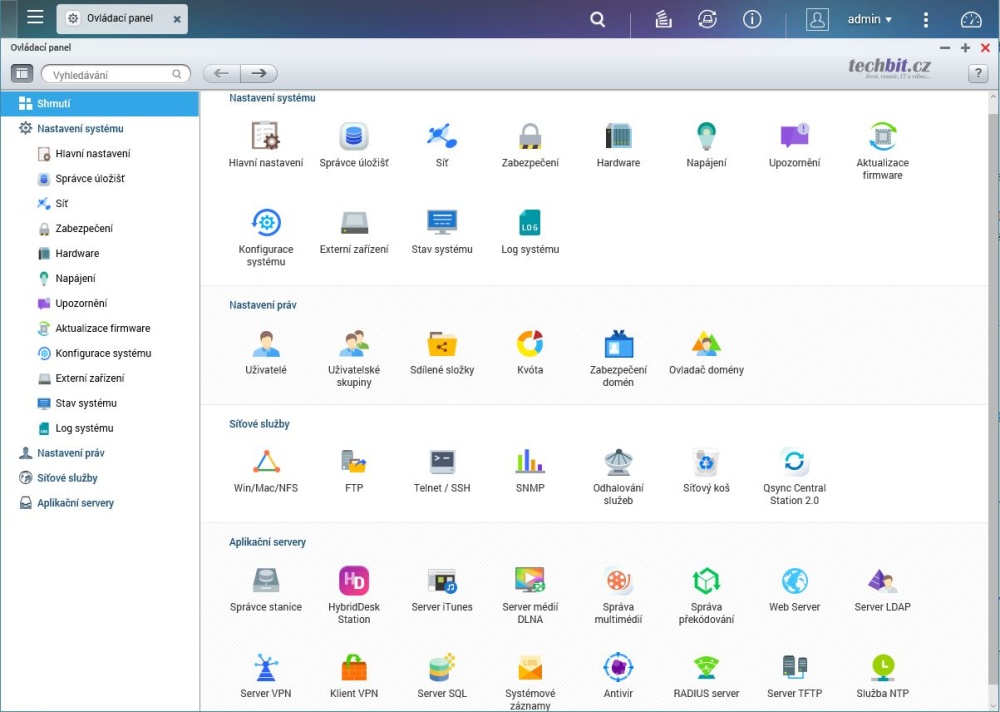This screenshot has width=1000, height=712.
Task: Expand Nastavení práv in the sidebar
Action: tap(70, 453)
